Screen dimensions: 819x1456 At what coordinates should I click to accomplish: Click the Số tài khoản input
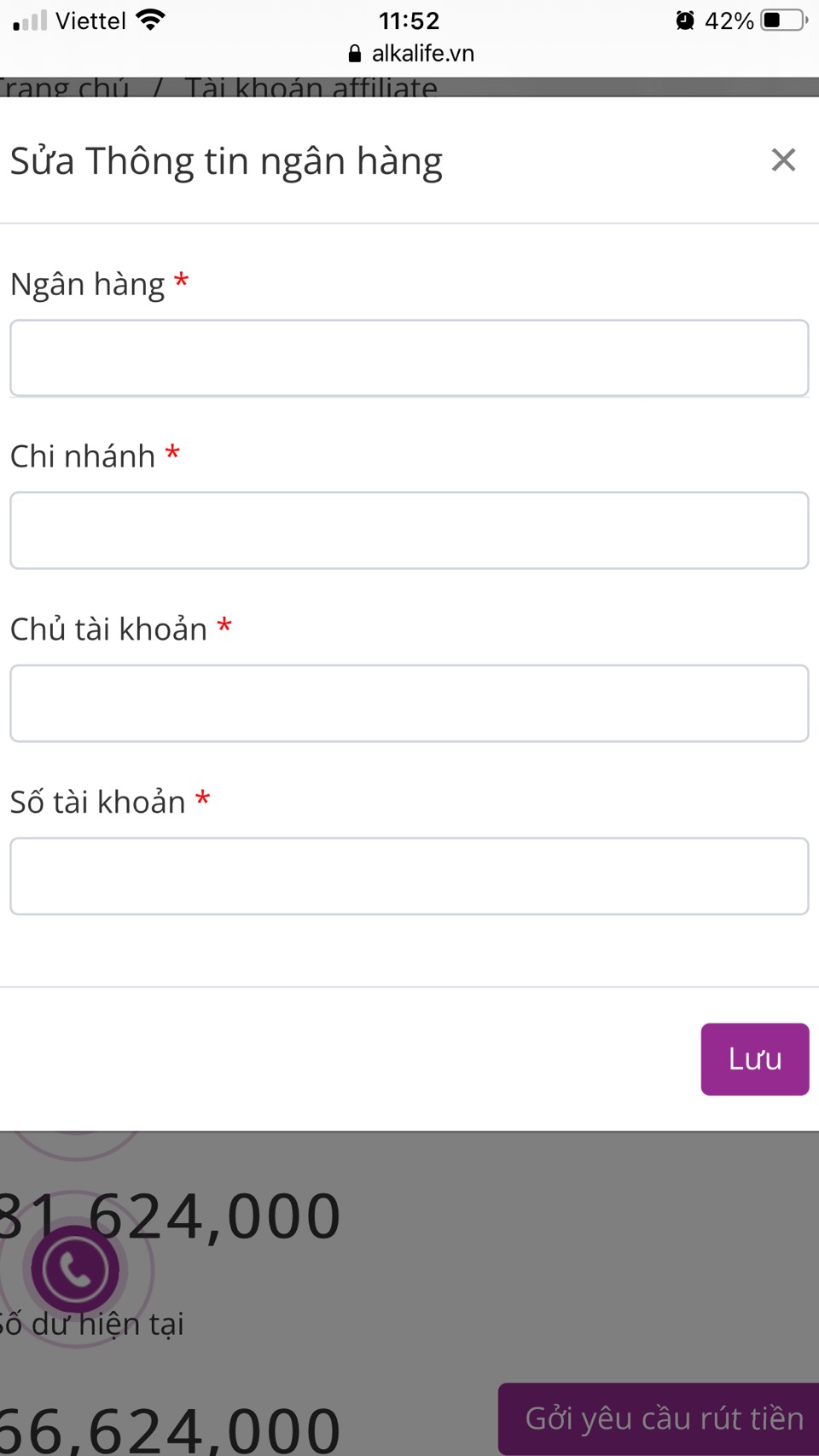click(409, 876)
